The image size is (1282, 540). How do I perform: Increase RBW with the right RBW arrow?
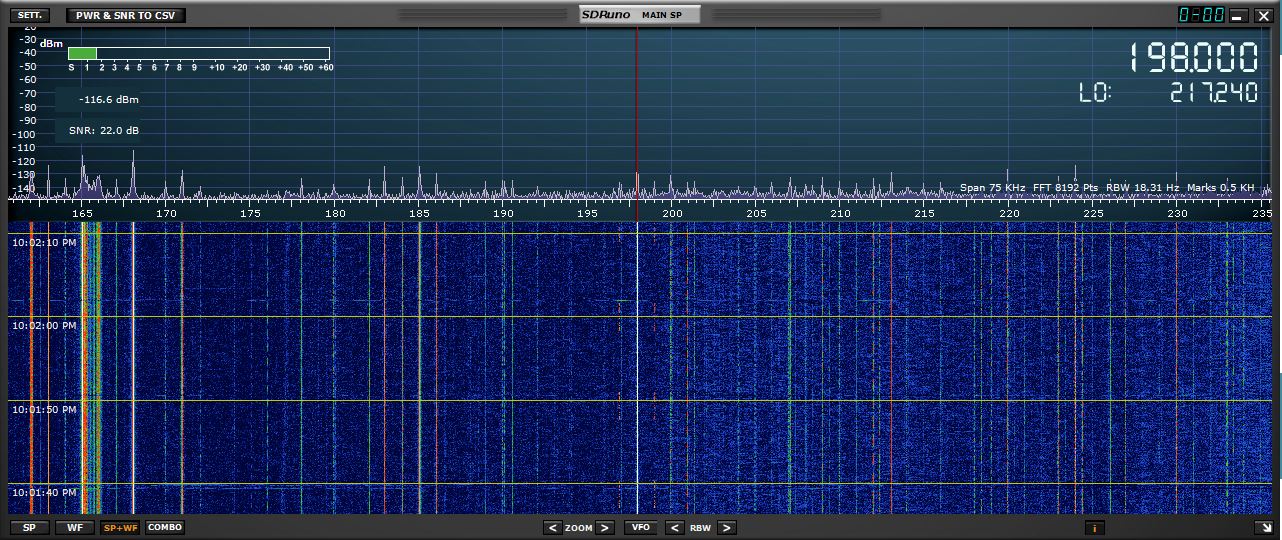click(726, 528)
